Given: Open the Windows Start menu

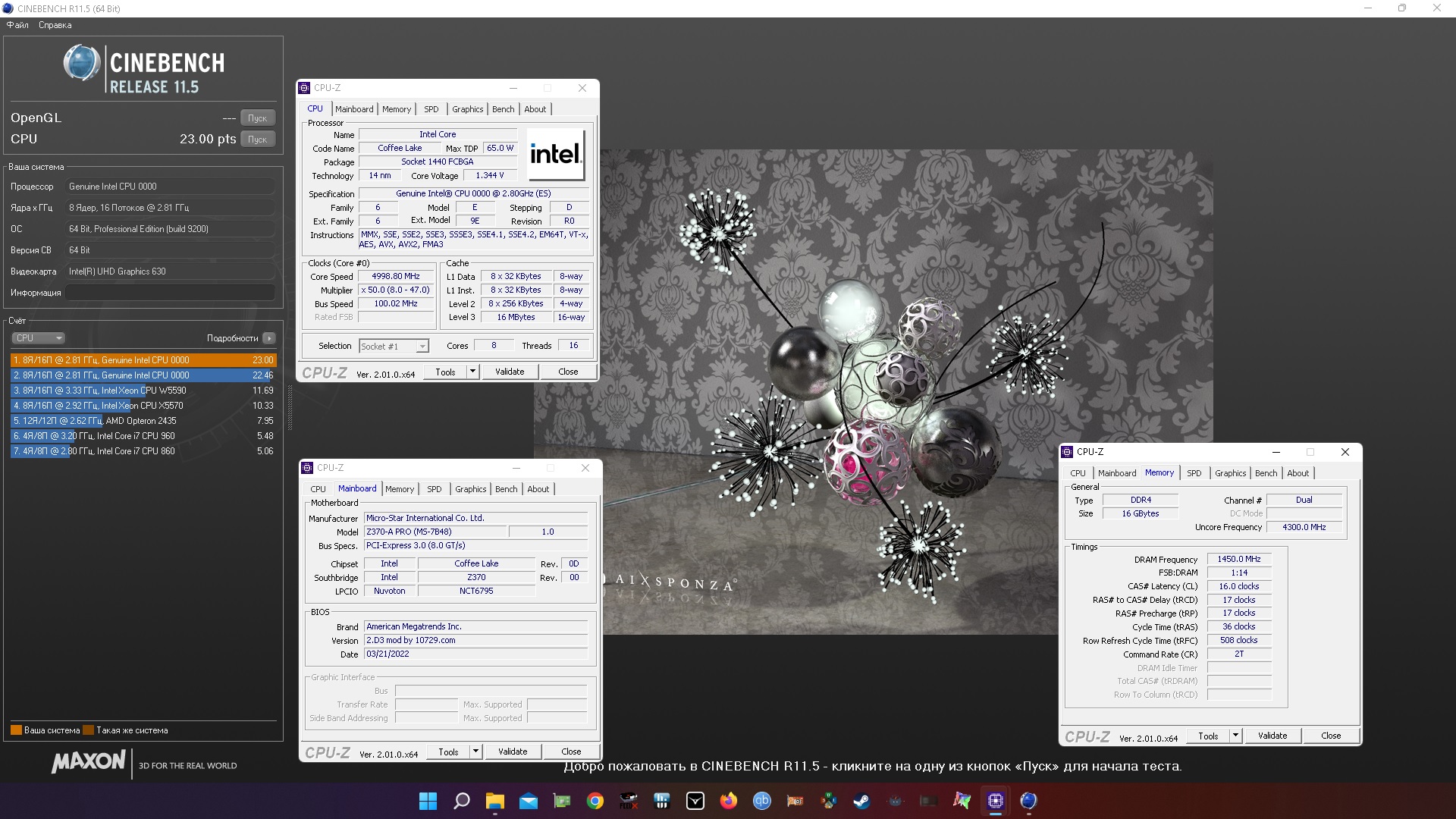Looking at the screenshot, I should coord(428,801).
